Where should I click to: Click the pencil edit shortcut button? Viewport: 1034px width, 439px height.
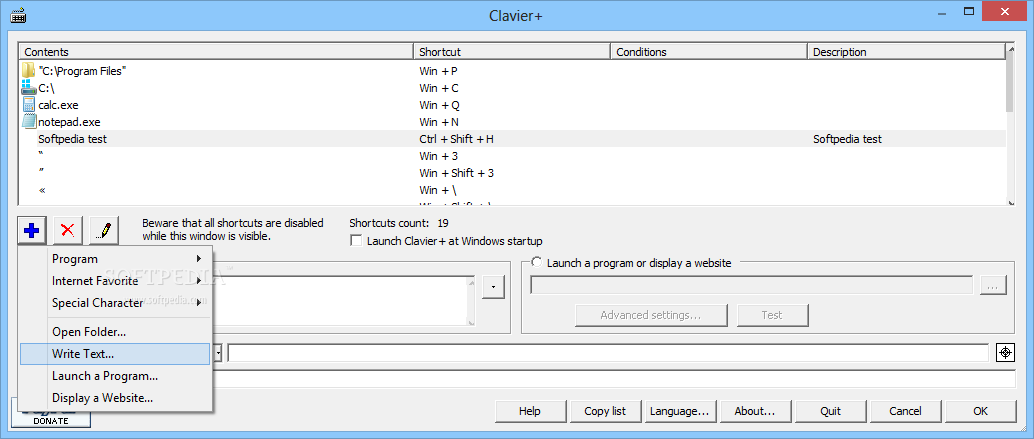(104, 230)
